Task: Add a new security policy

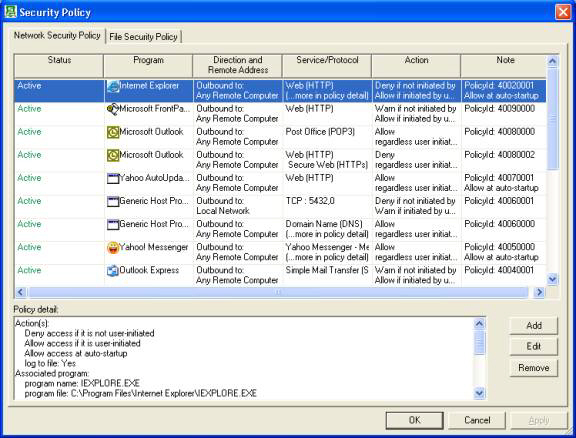Action: 533,326
